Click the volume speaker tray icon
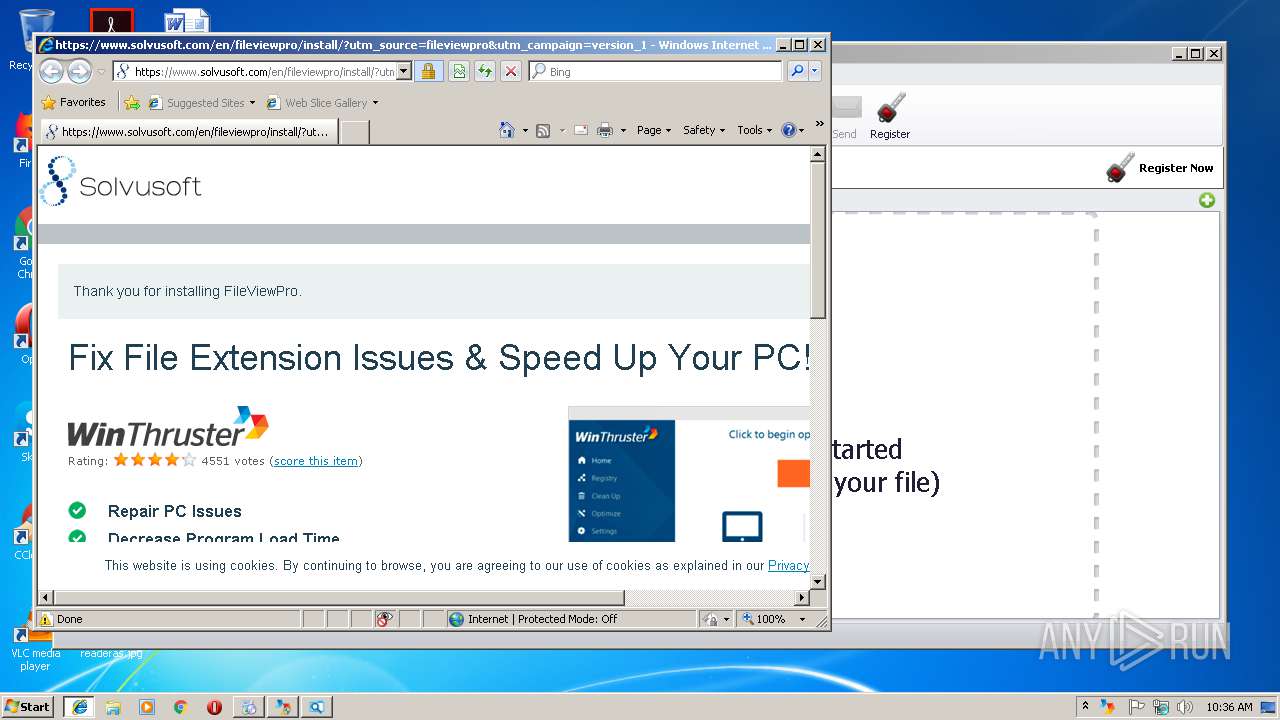This screenshot has width=1280, height=720. pyautogui.click(x=1184, y=707)
